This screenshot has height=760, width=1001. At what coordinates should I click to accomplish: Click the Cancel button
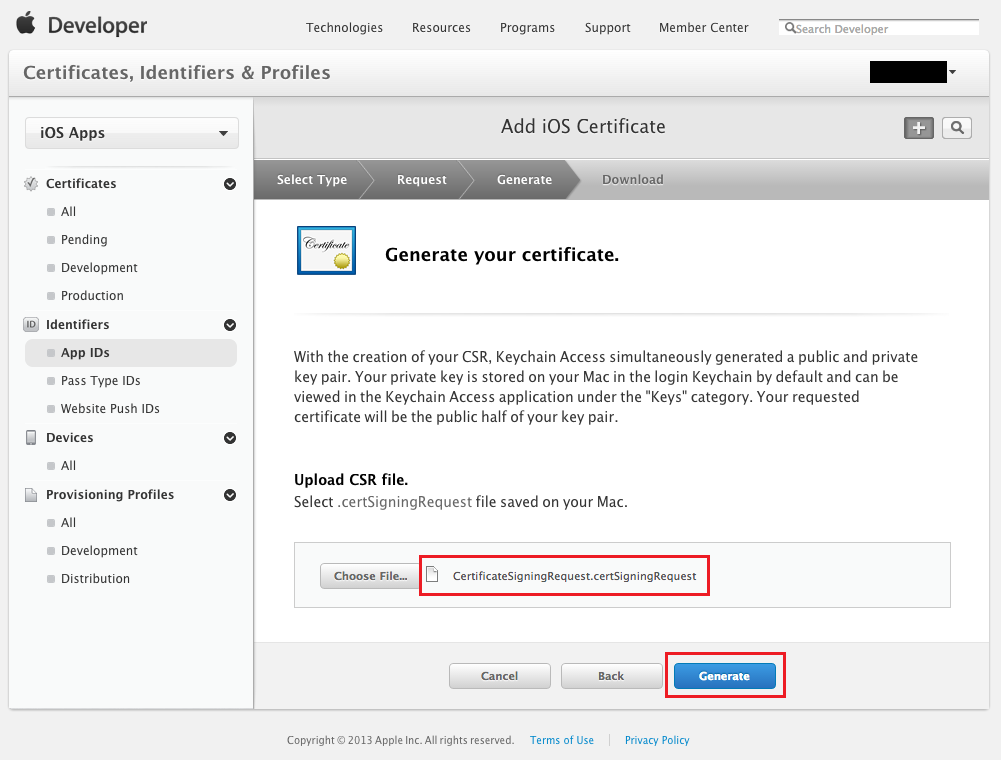pyautogui.click(x=499, y=676)
